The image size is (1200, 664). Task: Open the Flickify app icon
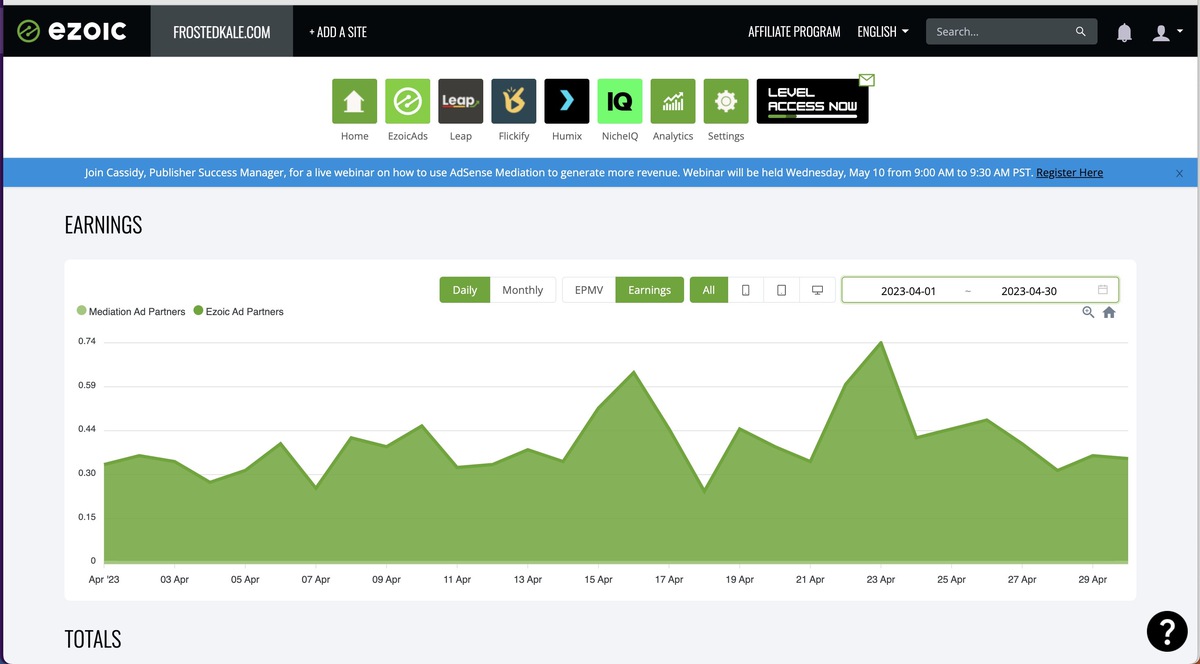click(x=514, y=101)
